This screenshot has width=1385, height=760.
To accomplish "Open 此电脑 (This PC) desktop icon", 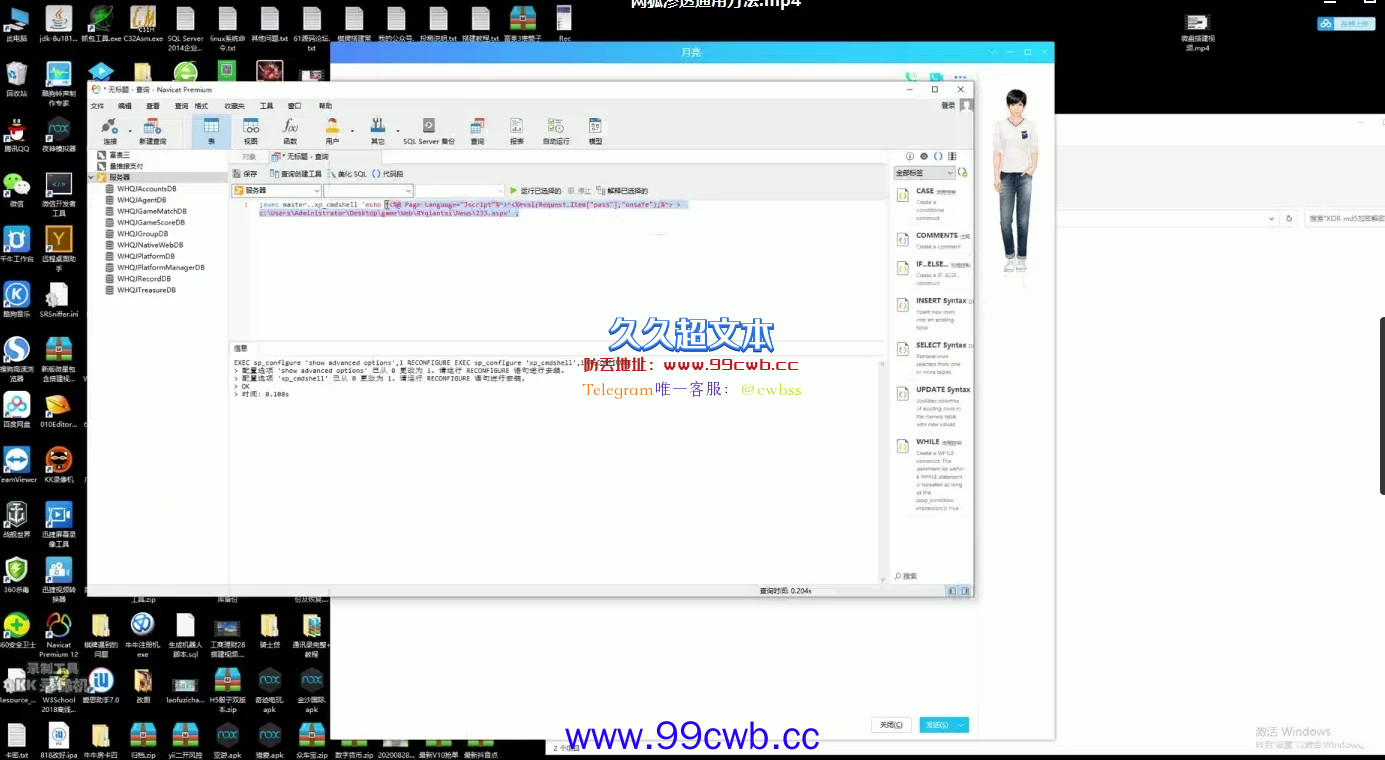I will (x=16, y=24).
